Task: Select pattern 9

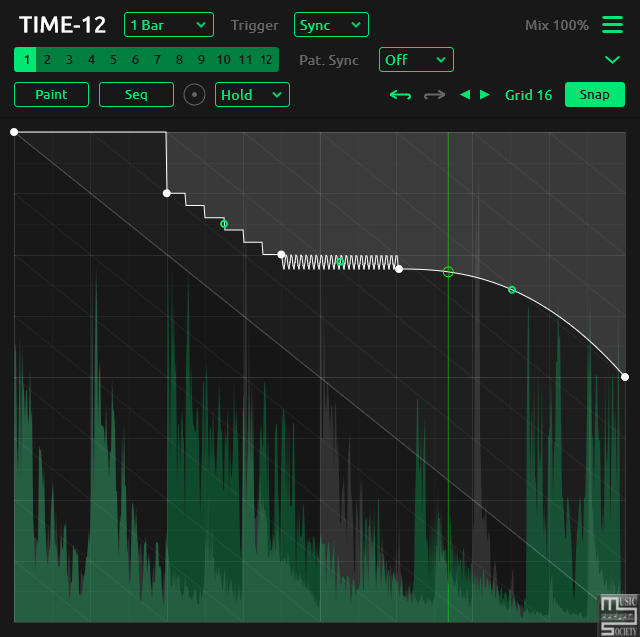Action: 202,60
